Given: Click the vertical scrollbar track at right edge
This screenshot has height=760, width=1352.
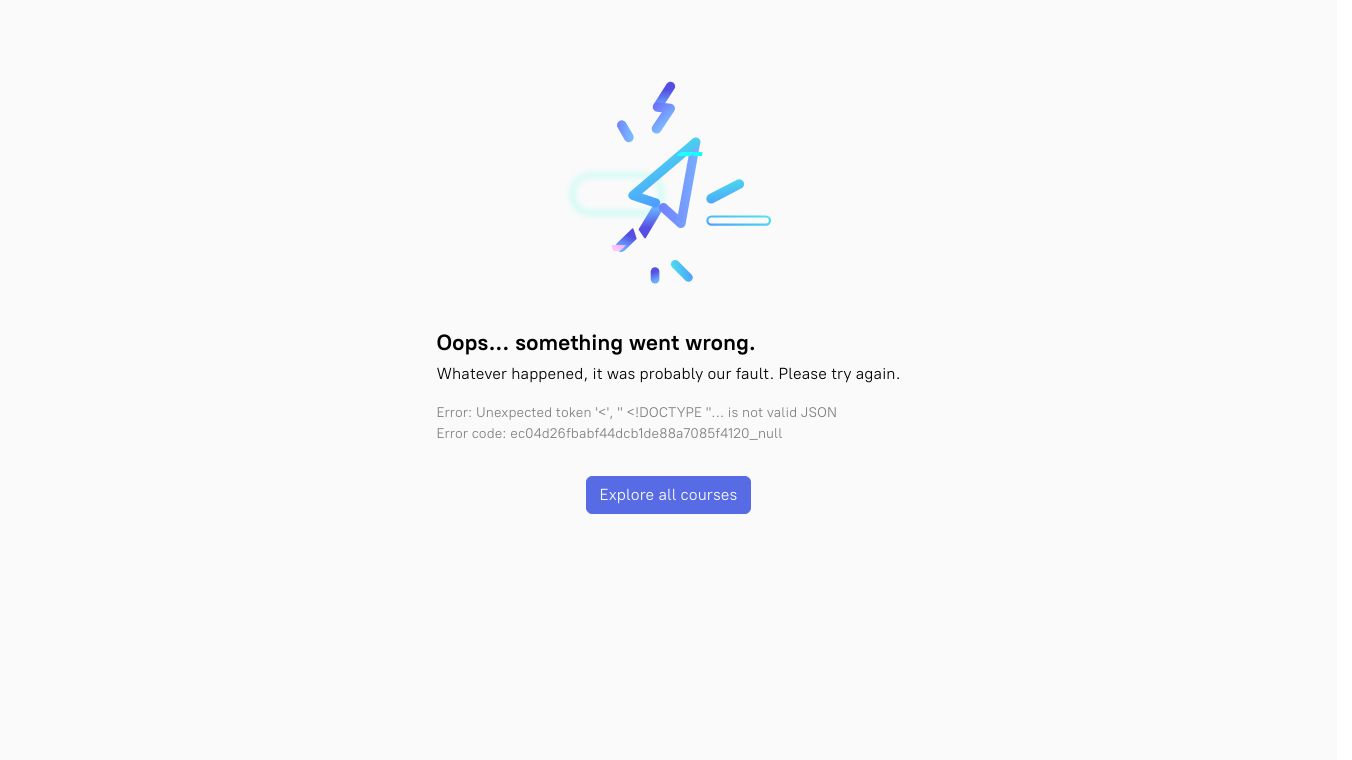Looking at the screenshot, I should (1344, 380).
